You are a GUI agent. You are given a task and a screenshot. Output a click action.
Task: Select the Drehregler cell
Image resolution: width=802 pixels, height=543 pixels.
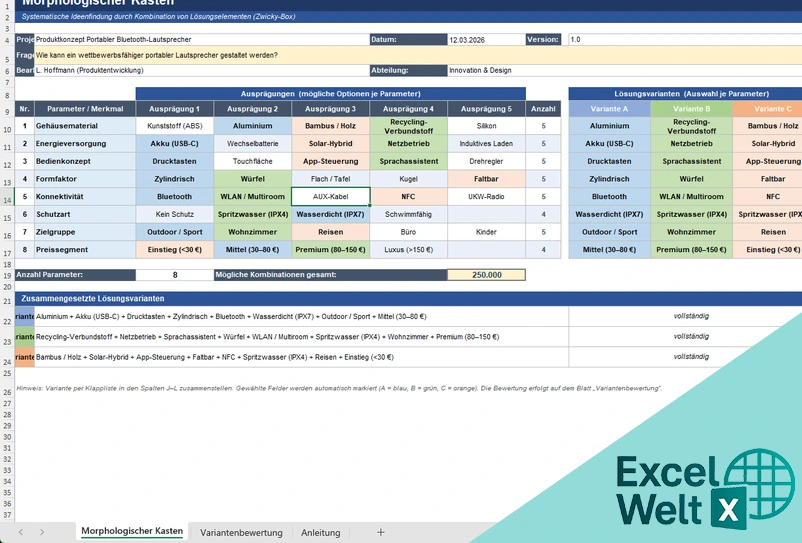tap(486, 161)
